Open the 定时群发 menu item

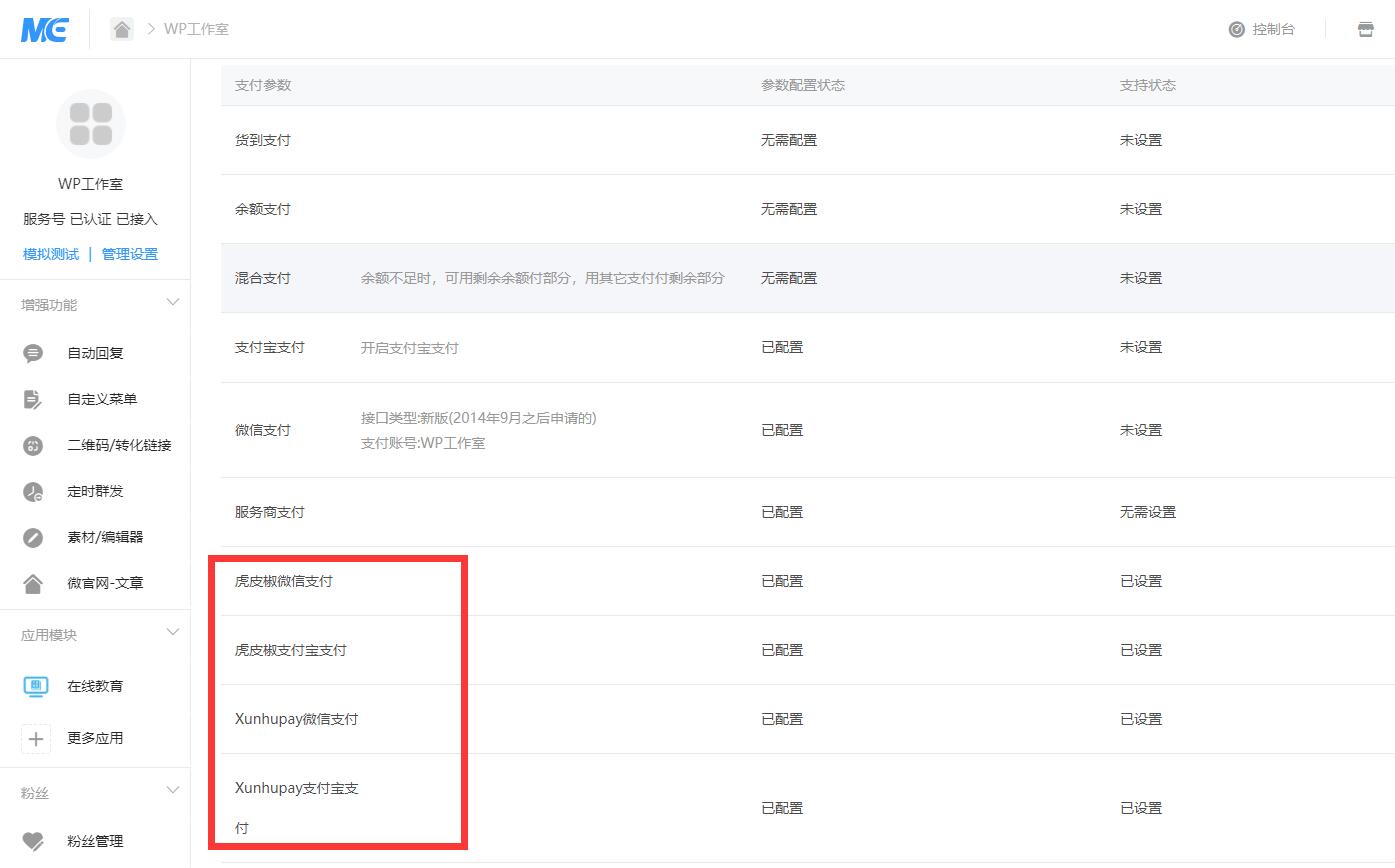point(95,491)
